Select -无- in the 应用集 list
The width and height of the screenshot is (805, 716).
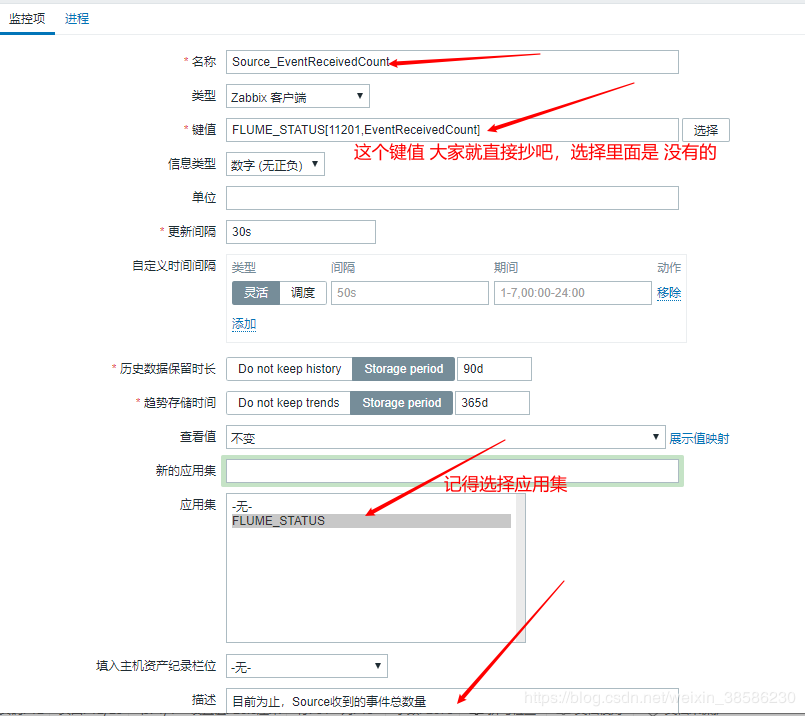tap(371, 507)
